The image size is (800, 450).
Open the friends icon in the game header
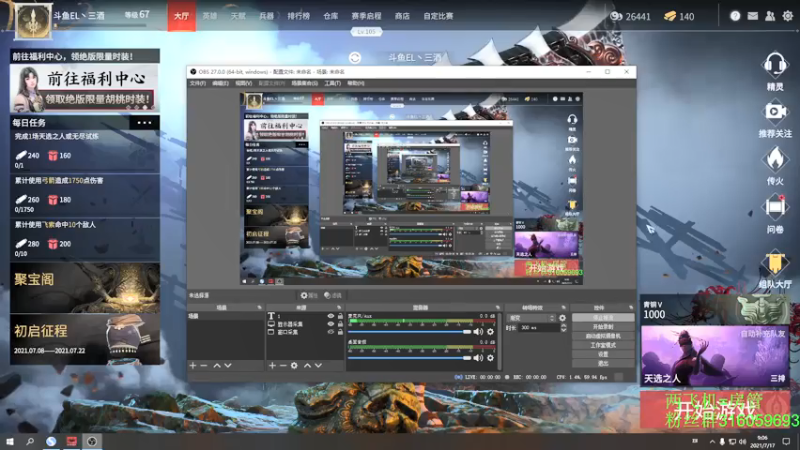coord(770,16)
